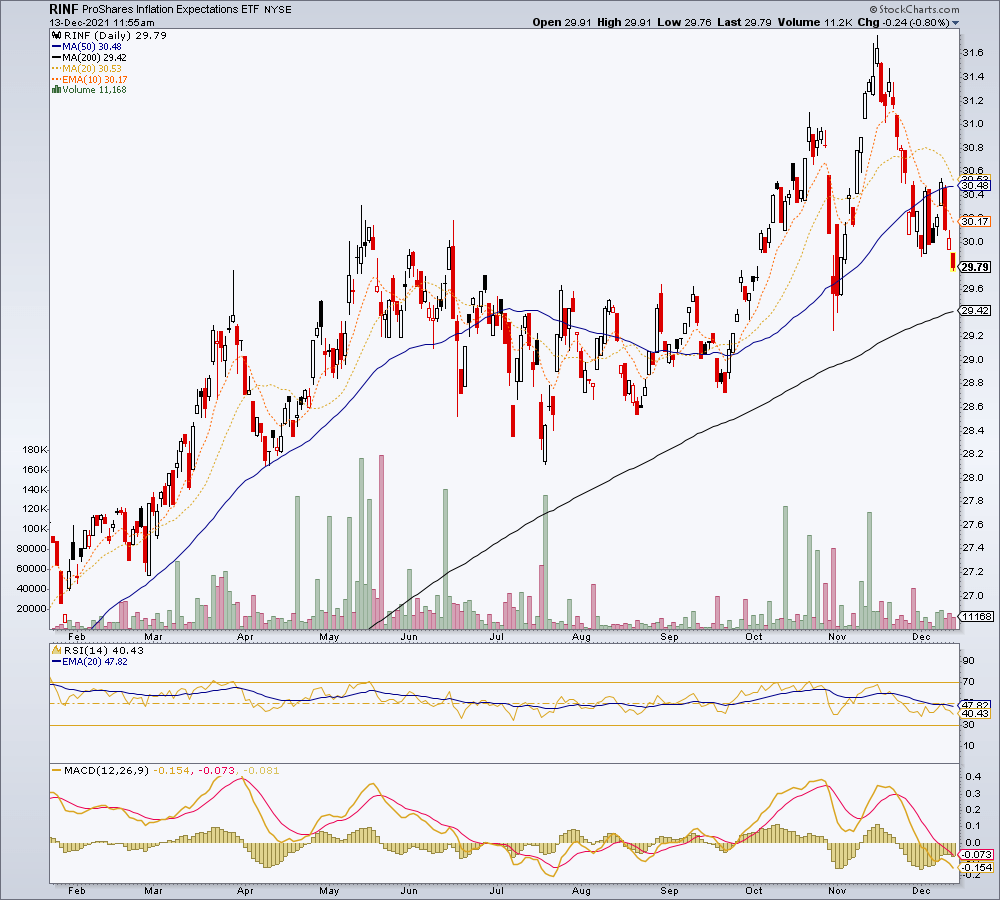Click the EMA(20) 47.82 legend entry
The height and width of the screenshot is (900, 1000).
coord(95,661)
